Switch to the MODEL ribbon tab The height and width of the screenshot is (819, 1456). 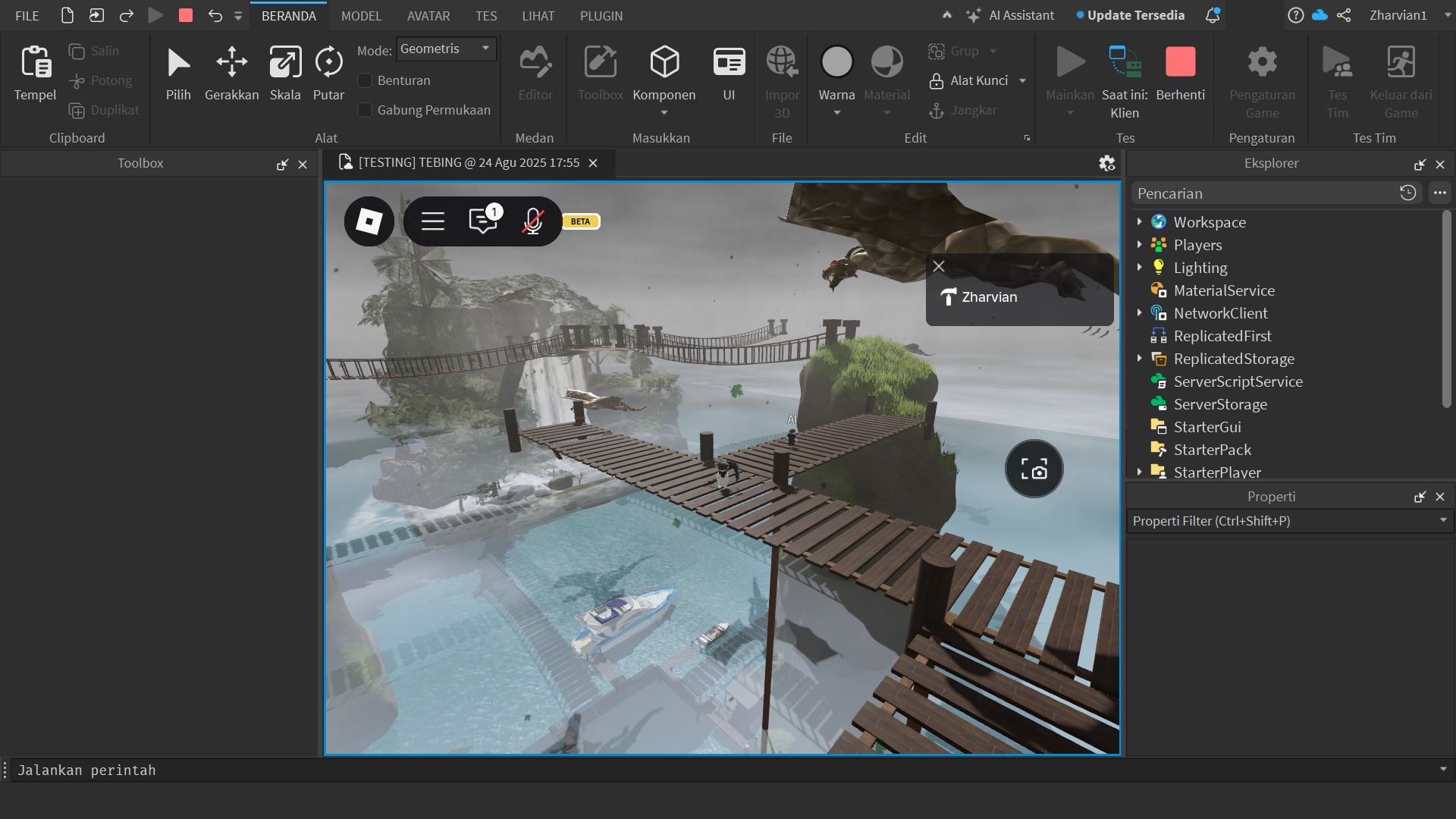[361, 16]
